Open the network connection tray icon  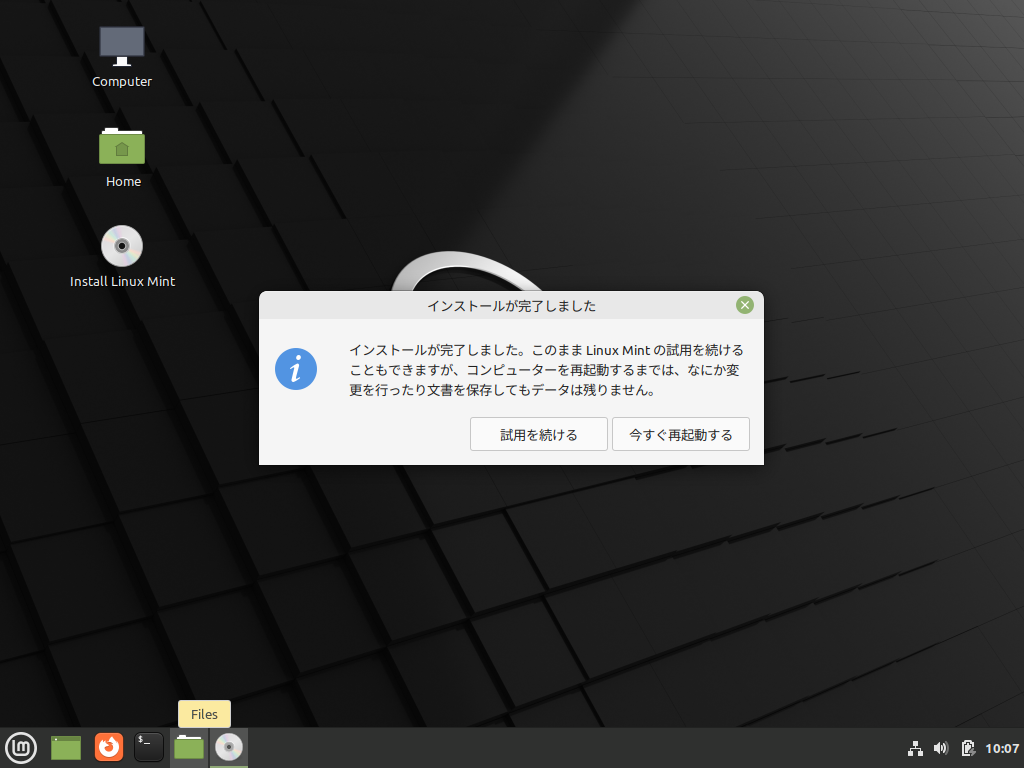click(x=916, y=748)
